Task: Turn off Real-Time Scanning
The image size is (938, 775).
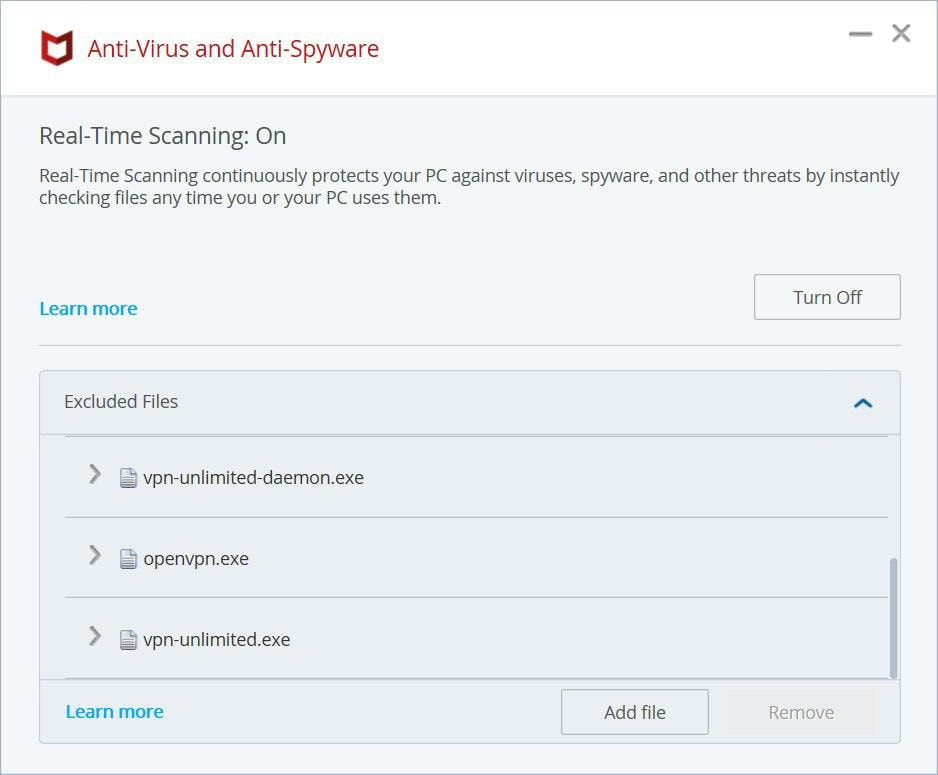Action: (827, 297)
